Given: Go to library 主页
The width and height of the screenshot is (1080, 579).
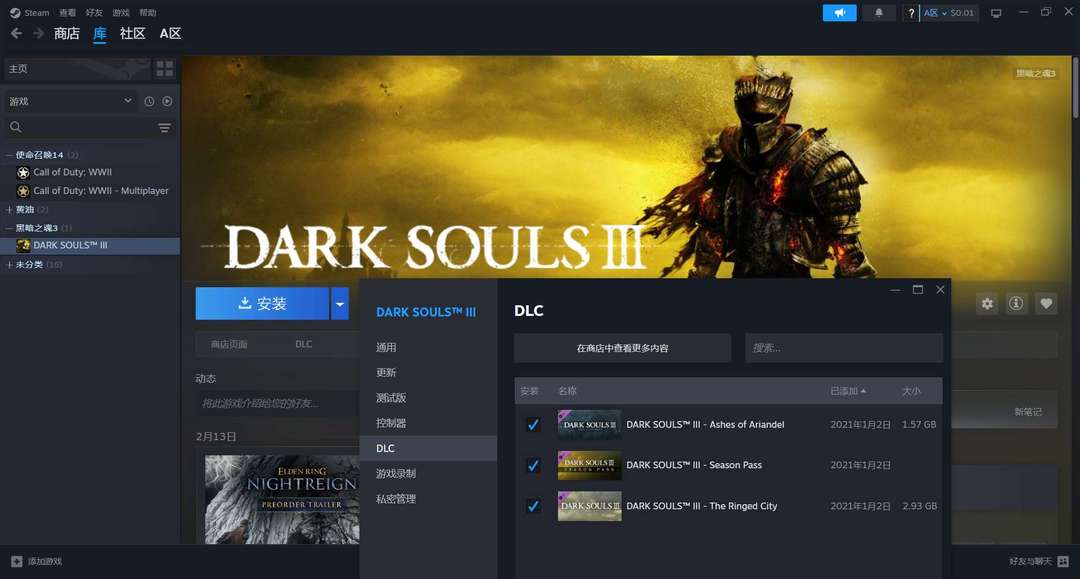Looking at the screenshot, I should [x=76, y=69].
